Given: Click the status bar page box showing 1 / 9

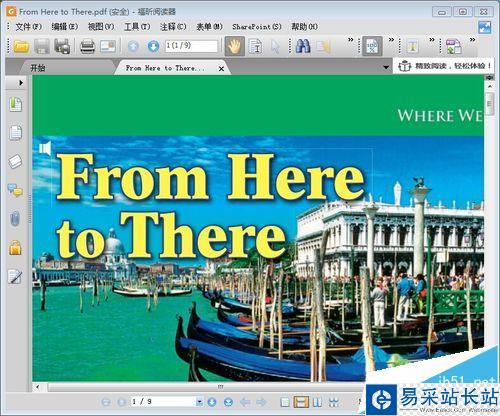Looking at the screenshot, I should (x=163, y=402).
